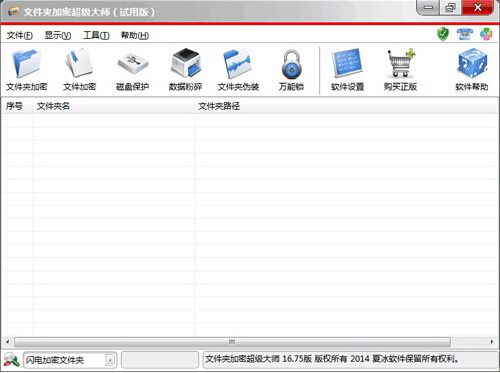Select the green shield icon

coord(443,34)
